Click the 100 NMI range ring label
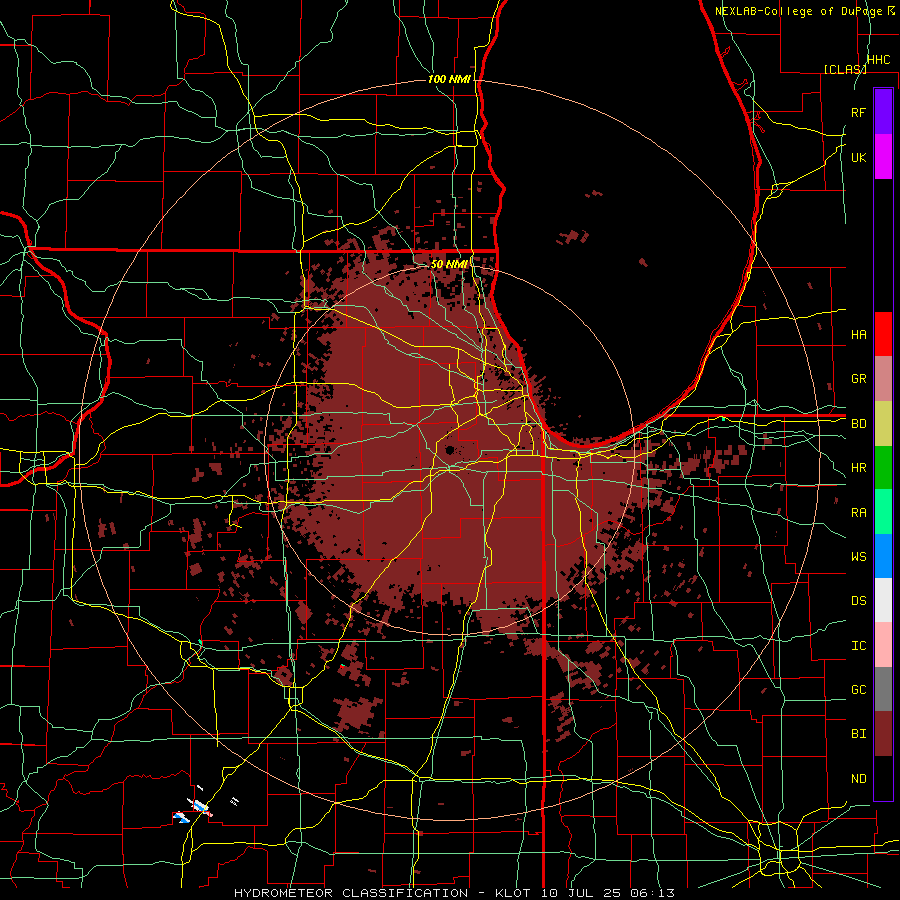Screen dimensions: 900x900 coord(449,79)
